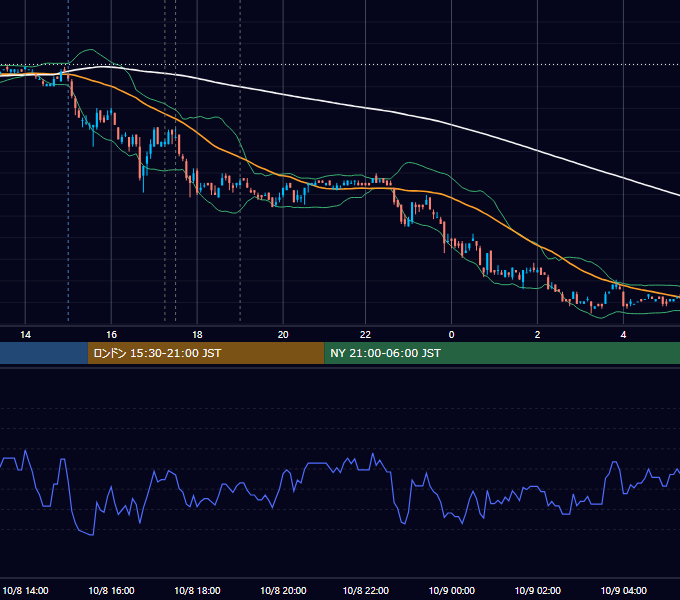The width and height of the screenshot is (680, 600).
Task: Click the 10/8 14:00 label on oscillator axis
Action: [x=26, y=590]
